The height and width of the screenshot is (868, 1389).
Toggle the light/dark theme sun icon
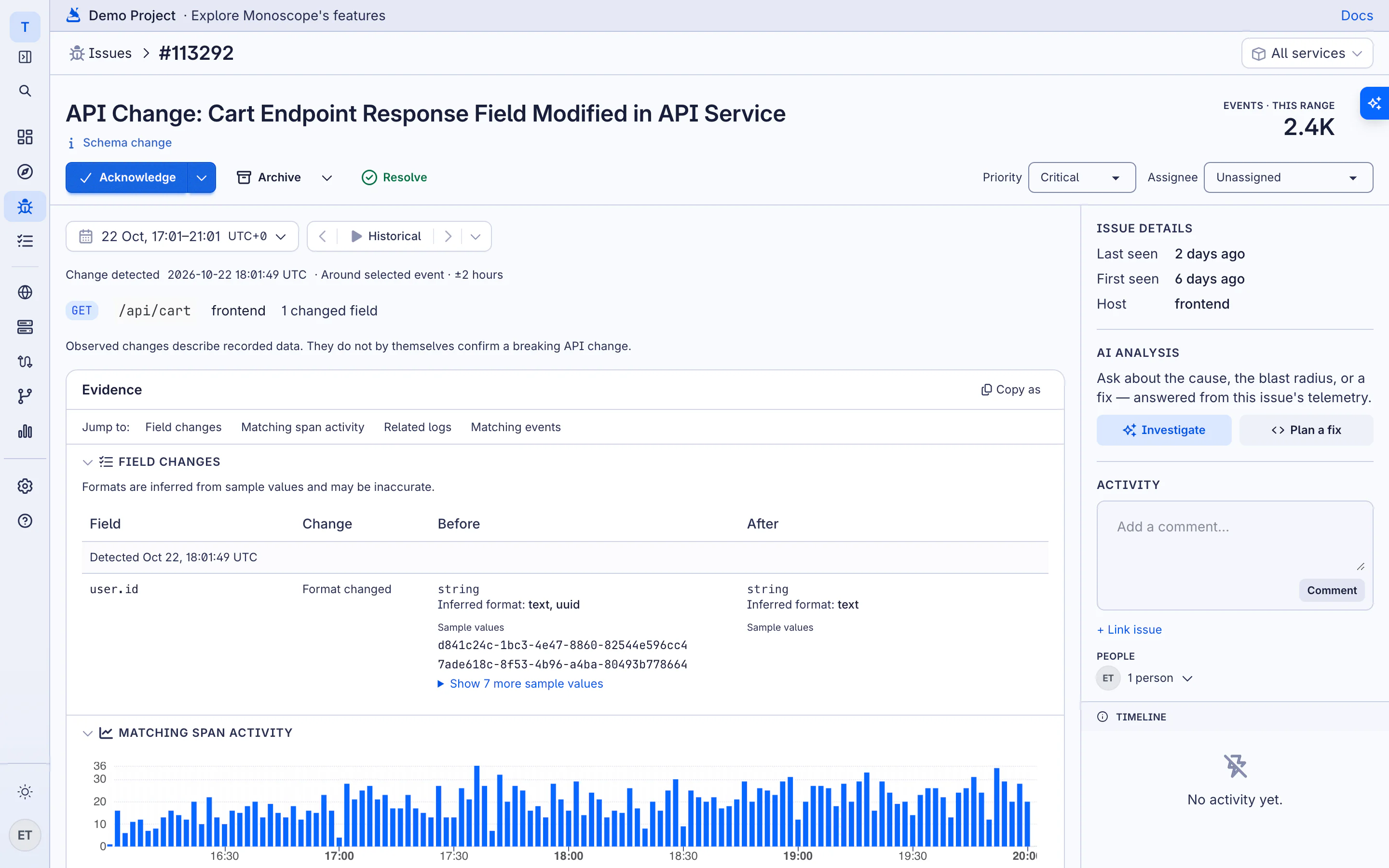coord(25,792)
